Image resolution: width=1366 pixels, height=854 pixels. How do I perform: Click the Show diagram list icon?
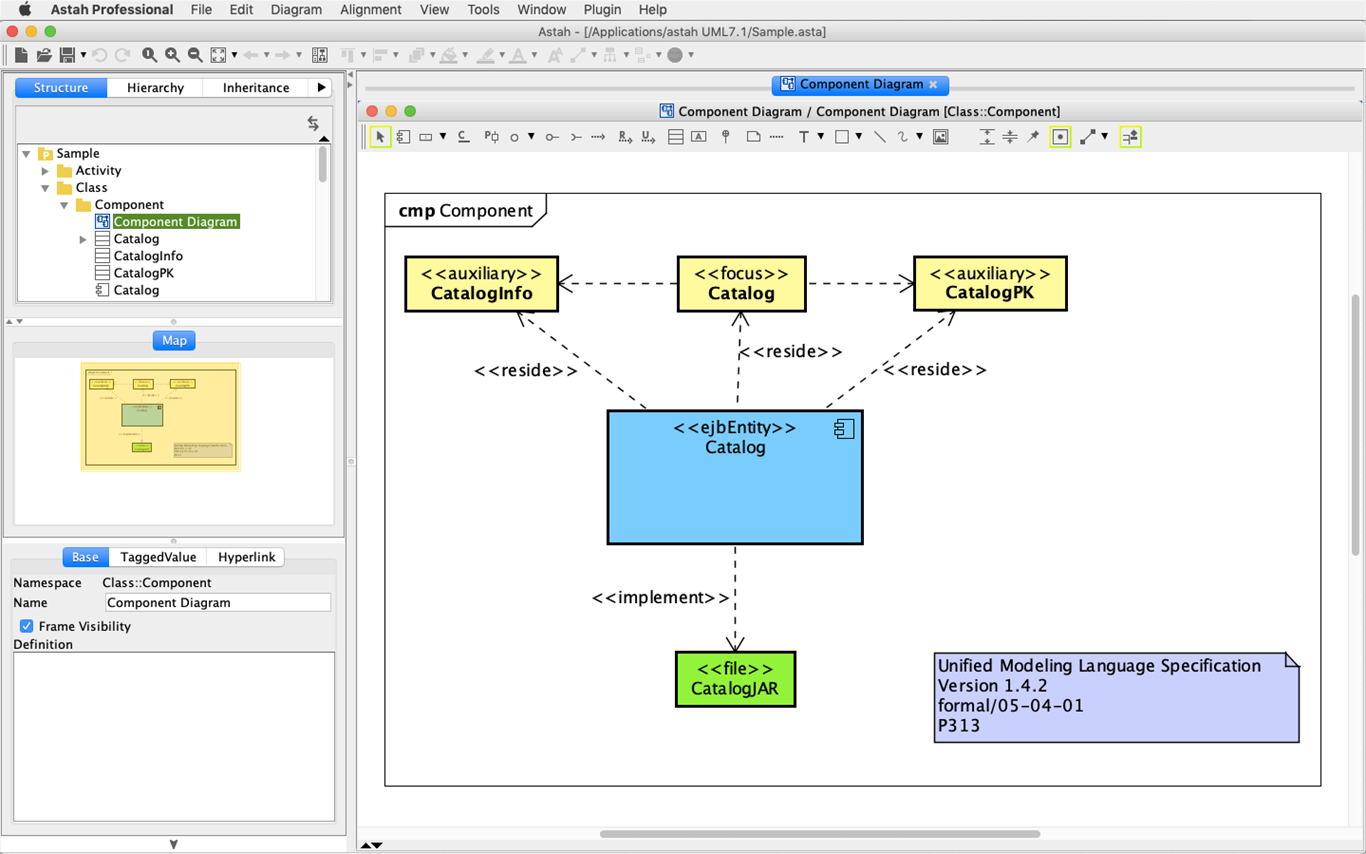click(319, 55)
